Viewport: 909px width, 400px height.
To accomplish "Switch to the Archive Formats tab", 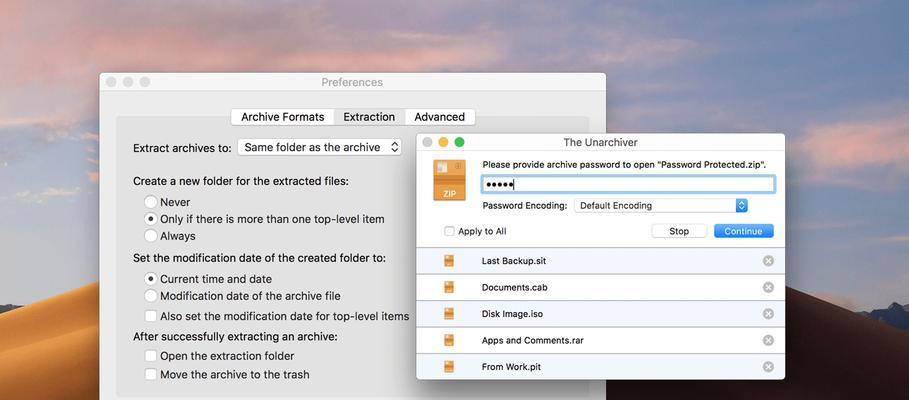I will click(282, 117).
